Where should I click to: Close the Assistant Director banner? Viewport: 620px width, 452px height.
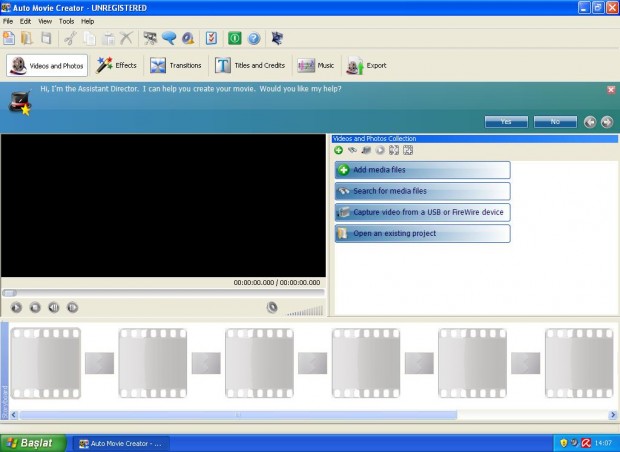pos(611,90)
